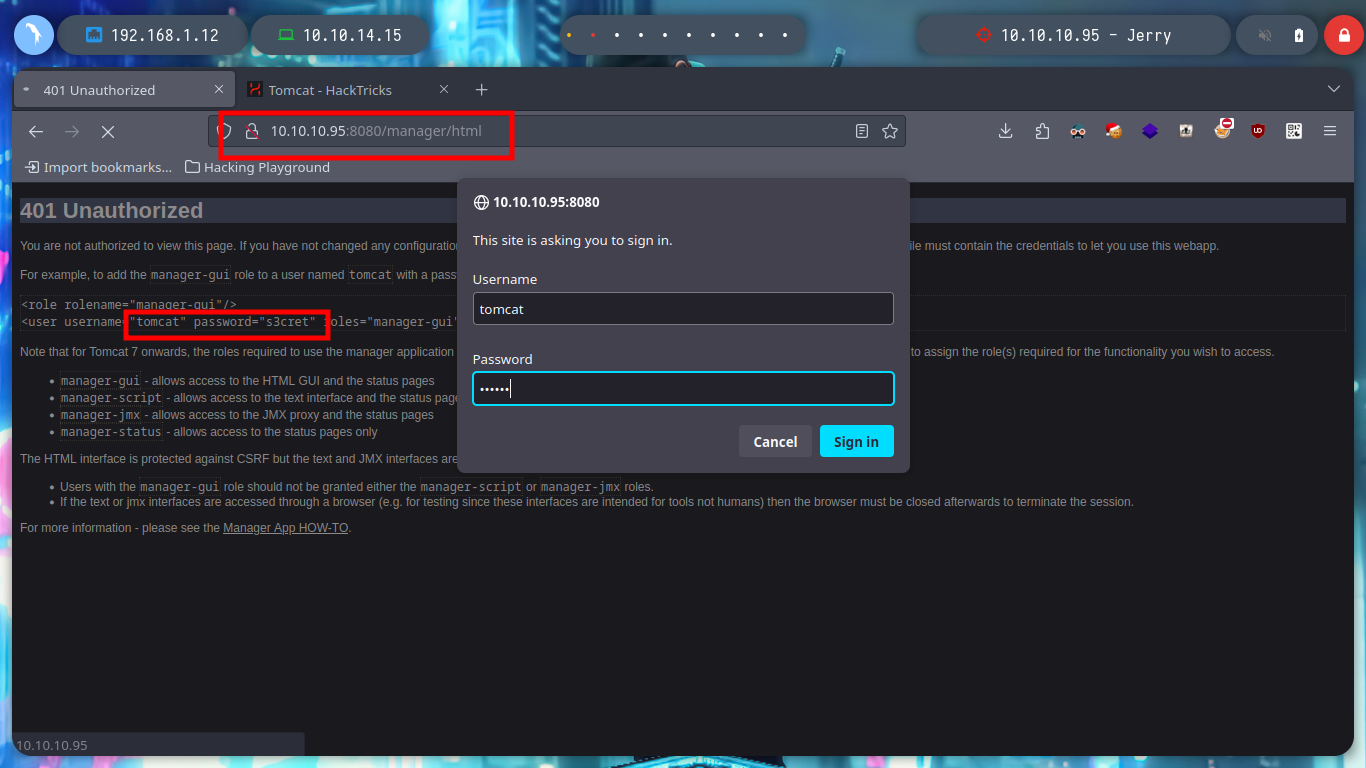Select the first workspace dot indicator
This screenshot has height=768, width=1366.
click(x=568, y=35)
